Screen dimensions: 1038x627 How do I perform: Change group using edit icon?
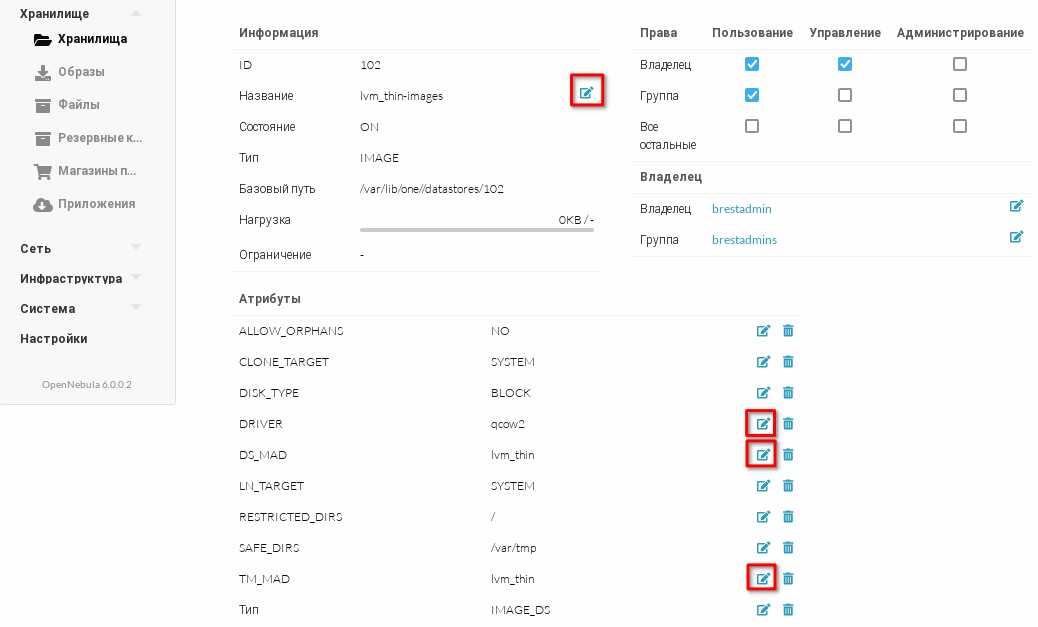(x=1016, y=237)
